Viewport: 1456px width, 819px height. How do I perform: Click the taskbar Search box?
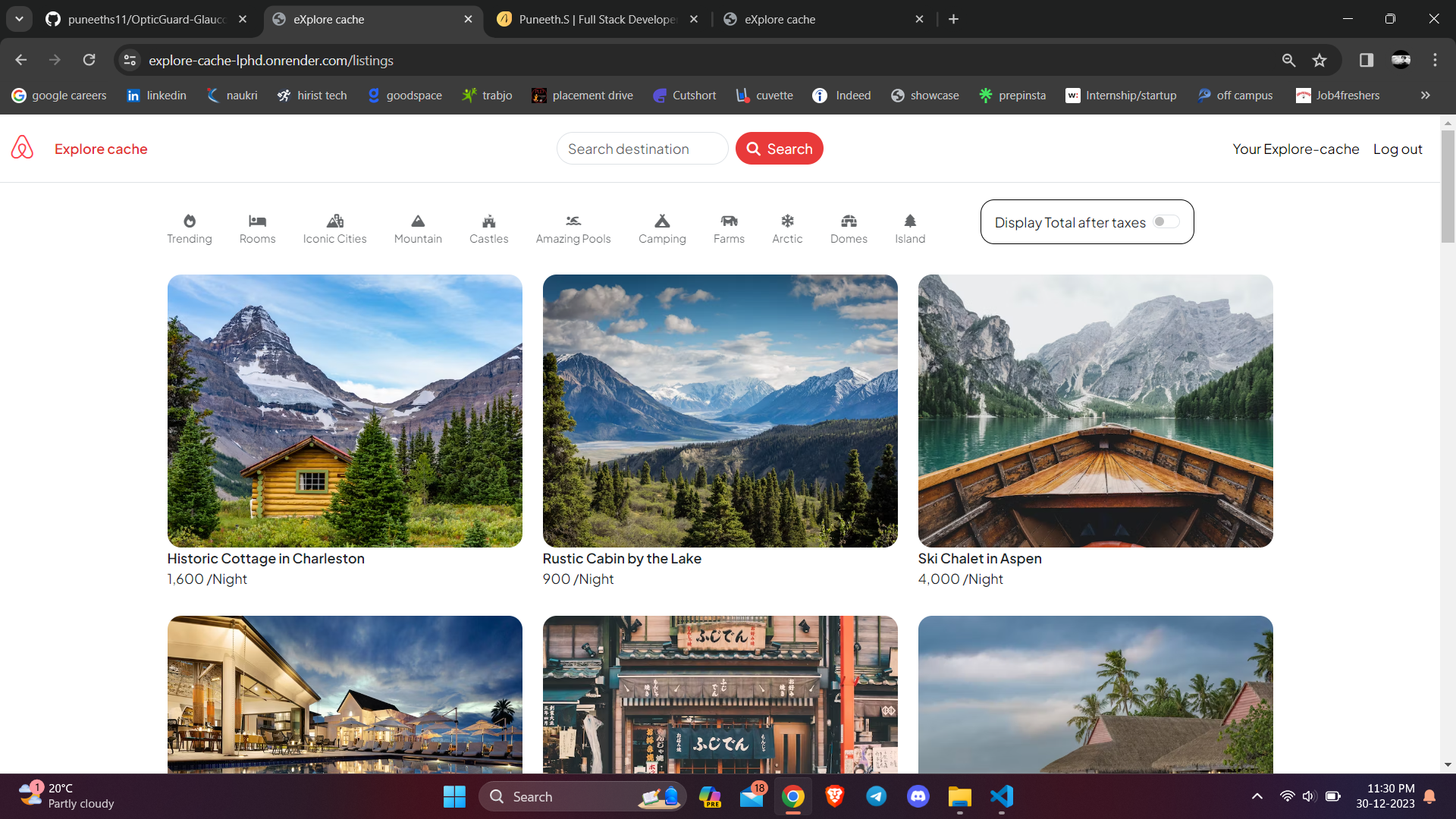(582, 796)
